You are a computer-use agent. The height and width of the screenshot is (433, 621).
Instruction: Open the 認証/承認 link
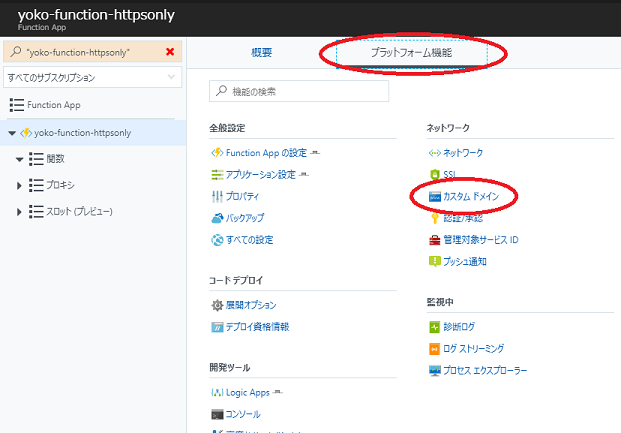[463, 218]
